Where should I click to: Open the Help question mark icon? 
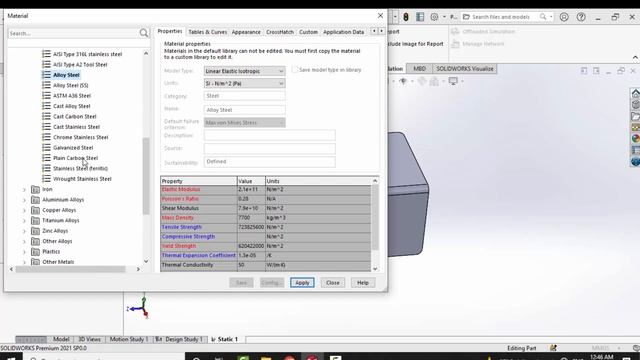(x=581, y=17)
